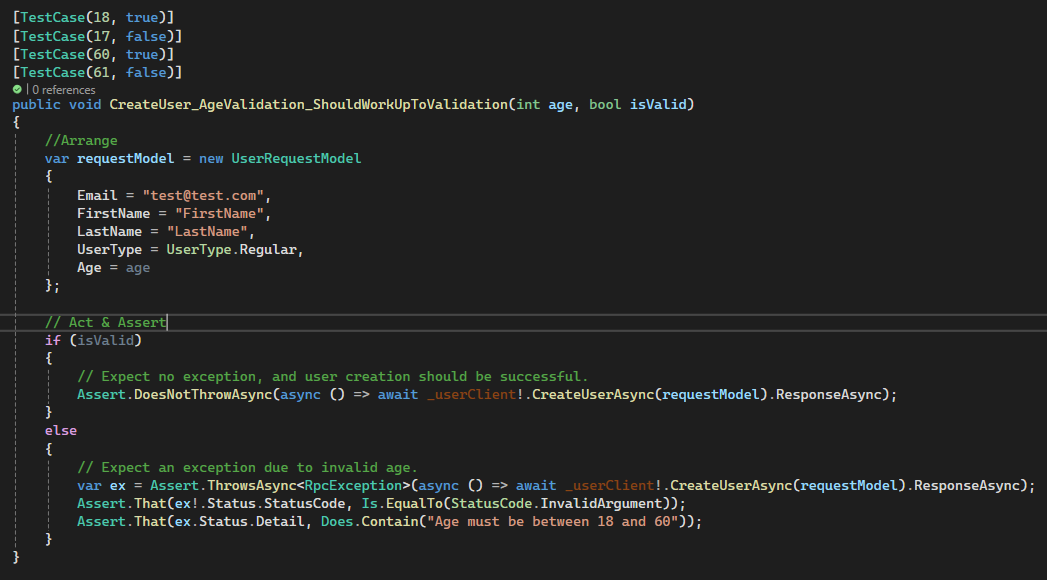
Task: Click the UserRequestModel type name
Action: pos(296,157)
